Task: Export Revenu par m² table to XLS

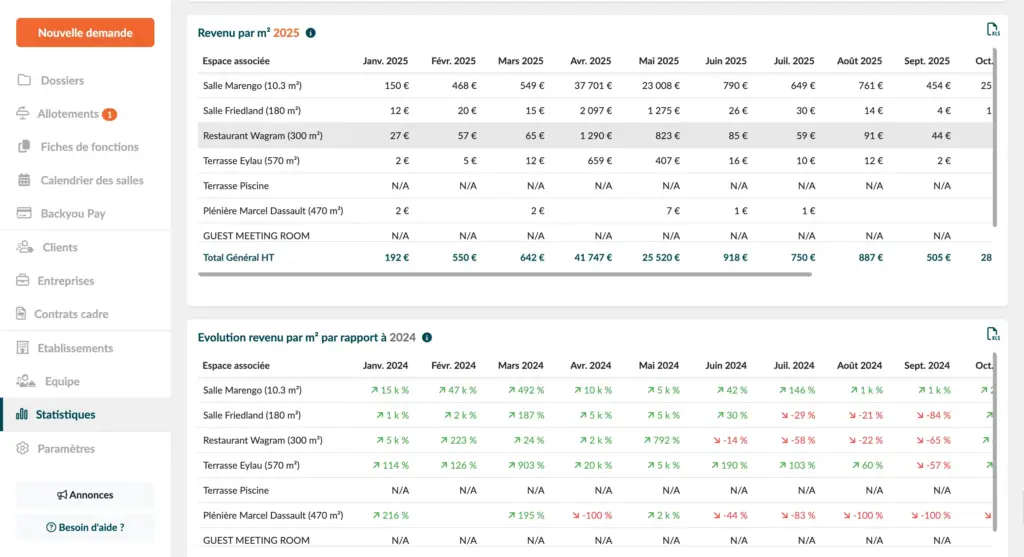Action: pos(992,30)
